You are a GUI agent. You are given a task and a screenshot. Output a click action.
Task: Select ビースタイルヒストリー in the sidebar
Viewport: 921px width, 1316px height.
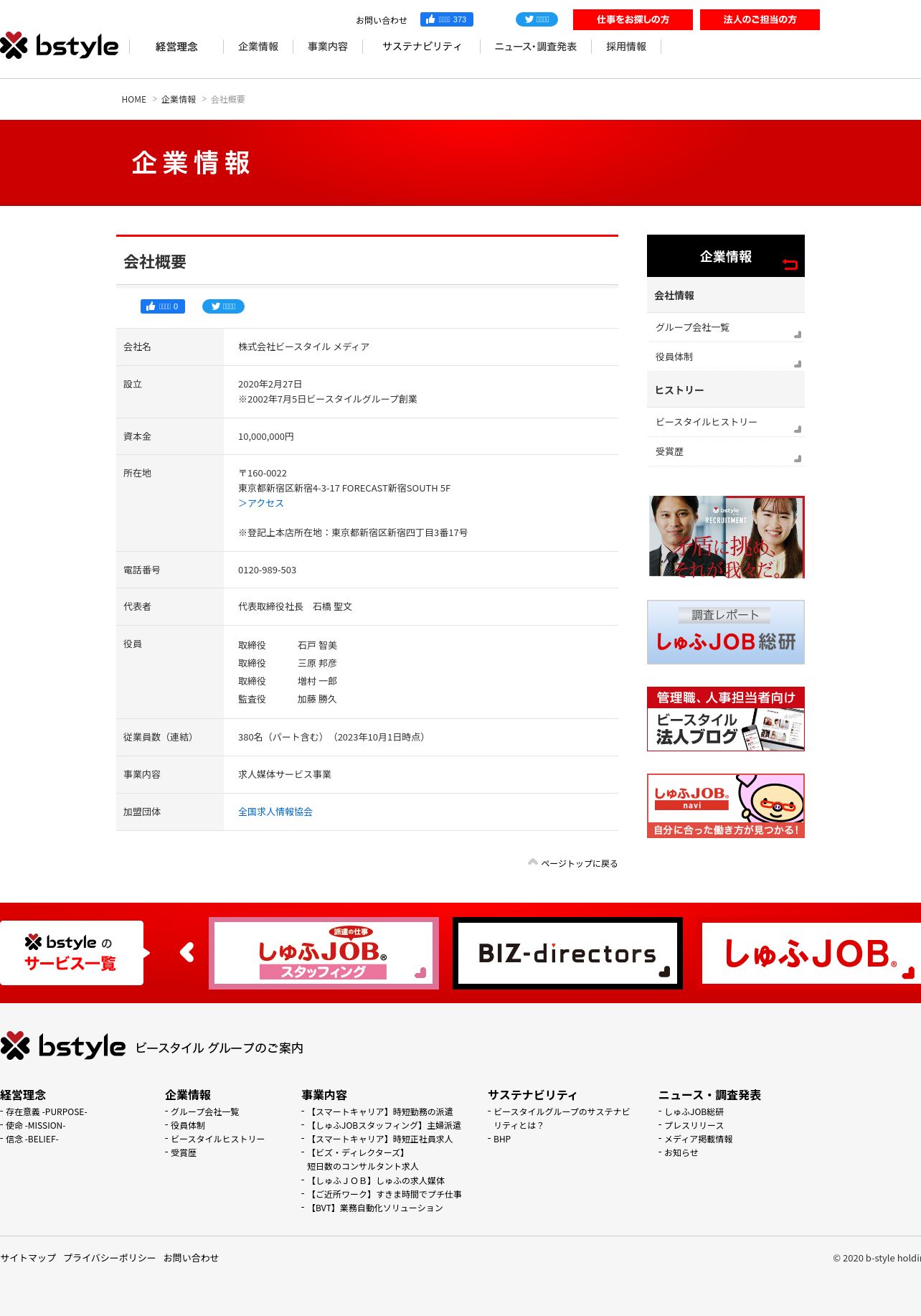pyautogui.click(x=726, y=422)
